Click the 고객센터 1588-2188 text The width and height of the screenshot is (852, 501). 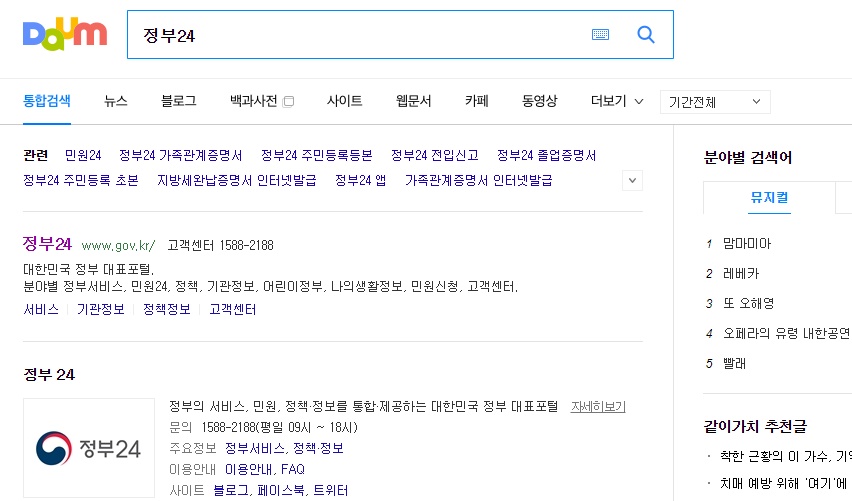point(221,246)
